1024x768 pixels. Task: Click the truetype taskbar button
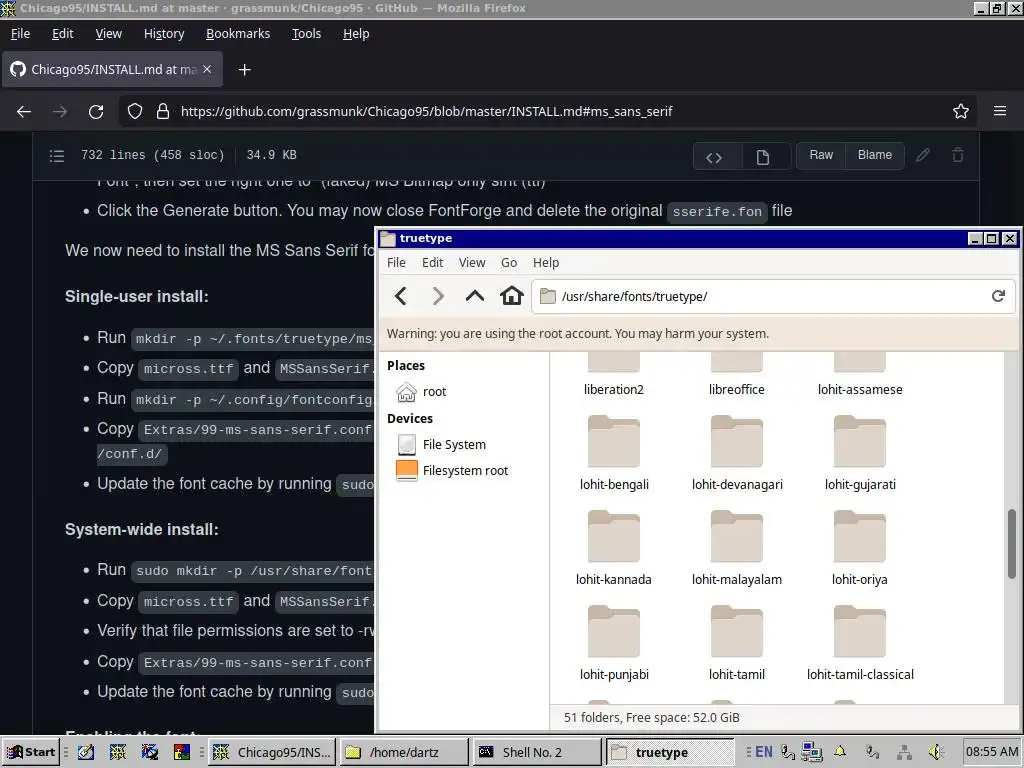[670, 752]
